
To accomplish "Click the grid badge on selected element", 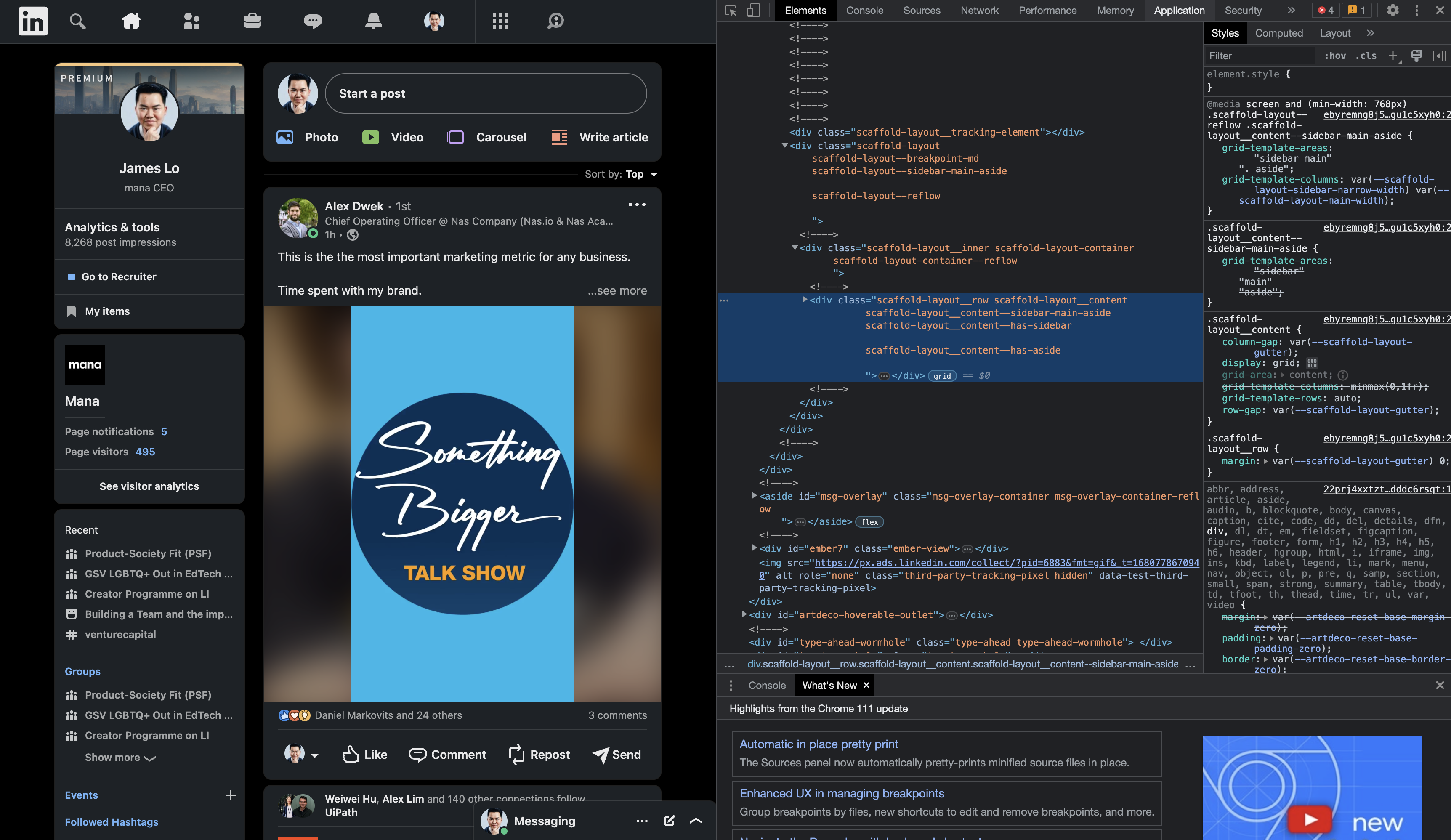I will pyautogui.click(x=942, y=376).
